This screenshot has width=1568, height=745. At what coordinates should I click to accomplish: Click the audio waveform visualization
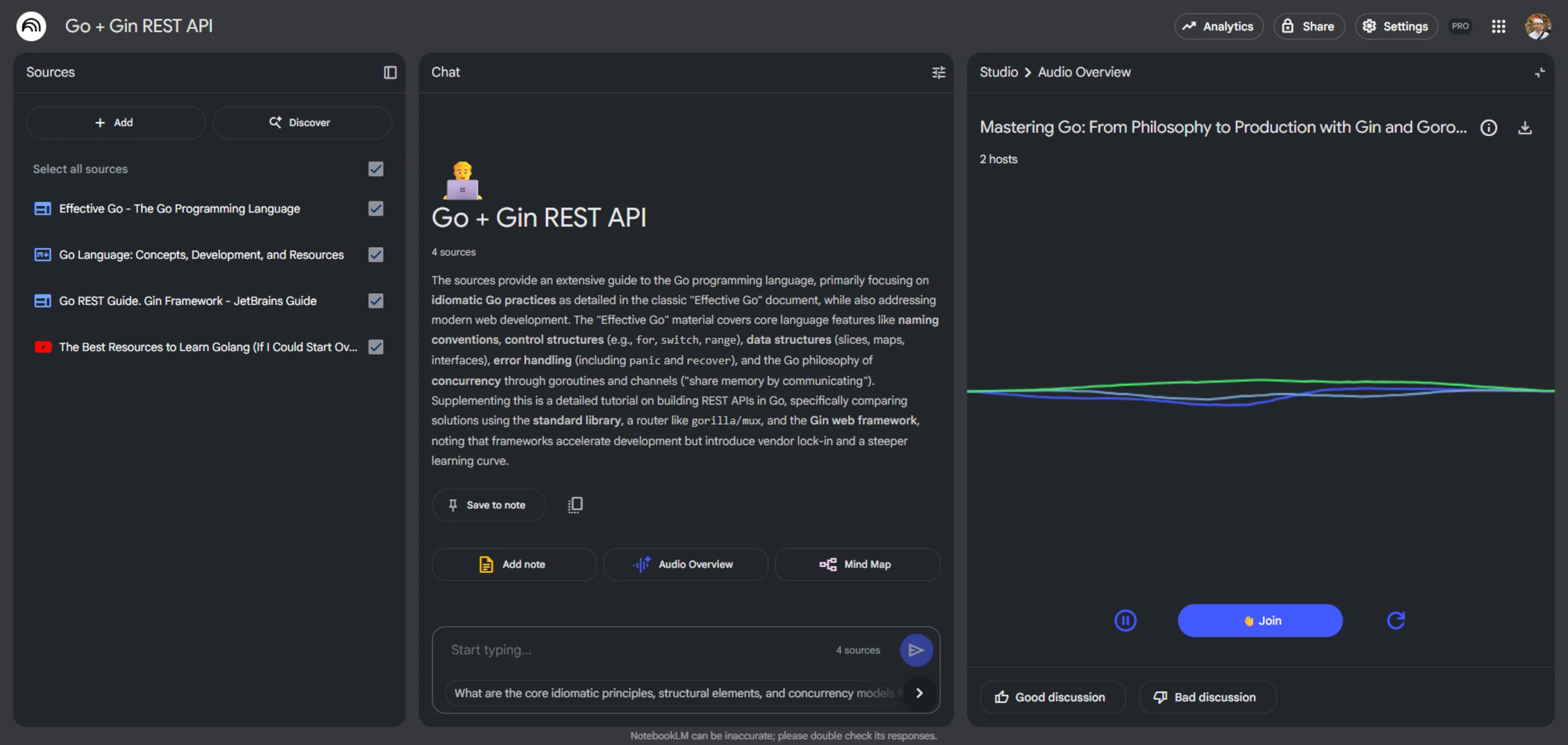[x=1260, y=391]
